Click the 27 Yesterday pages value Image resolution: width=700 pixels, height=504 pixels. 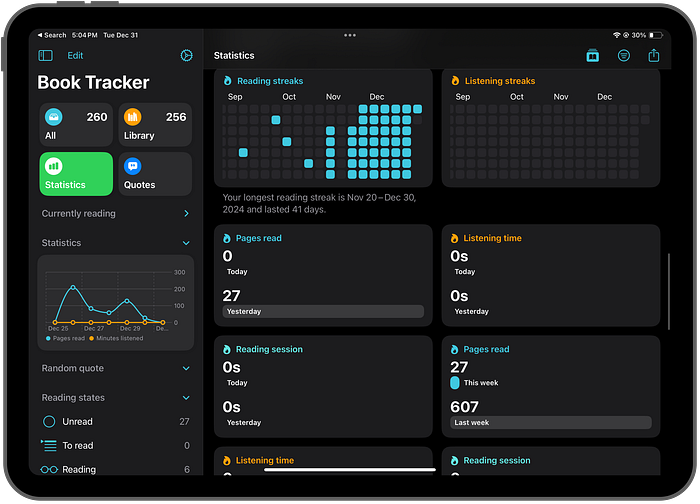[231, 296]
